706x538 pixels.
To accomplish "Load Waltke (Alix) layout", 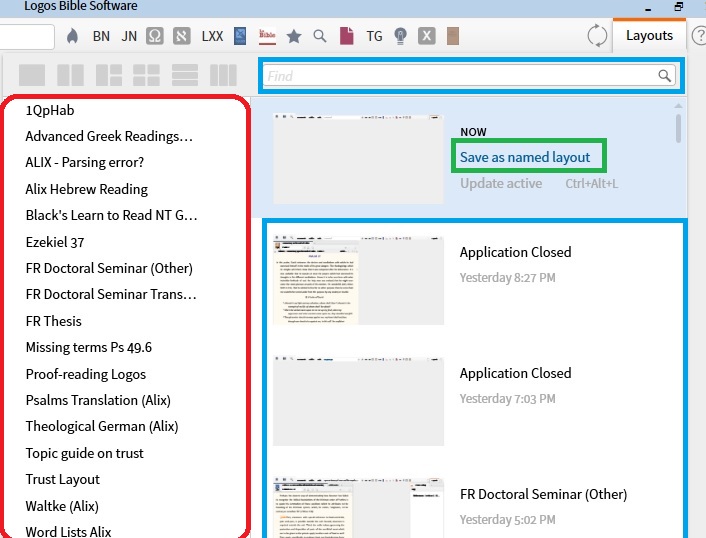I will tap(62, 506).
